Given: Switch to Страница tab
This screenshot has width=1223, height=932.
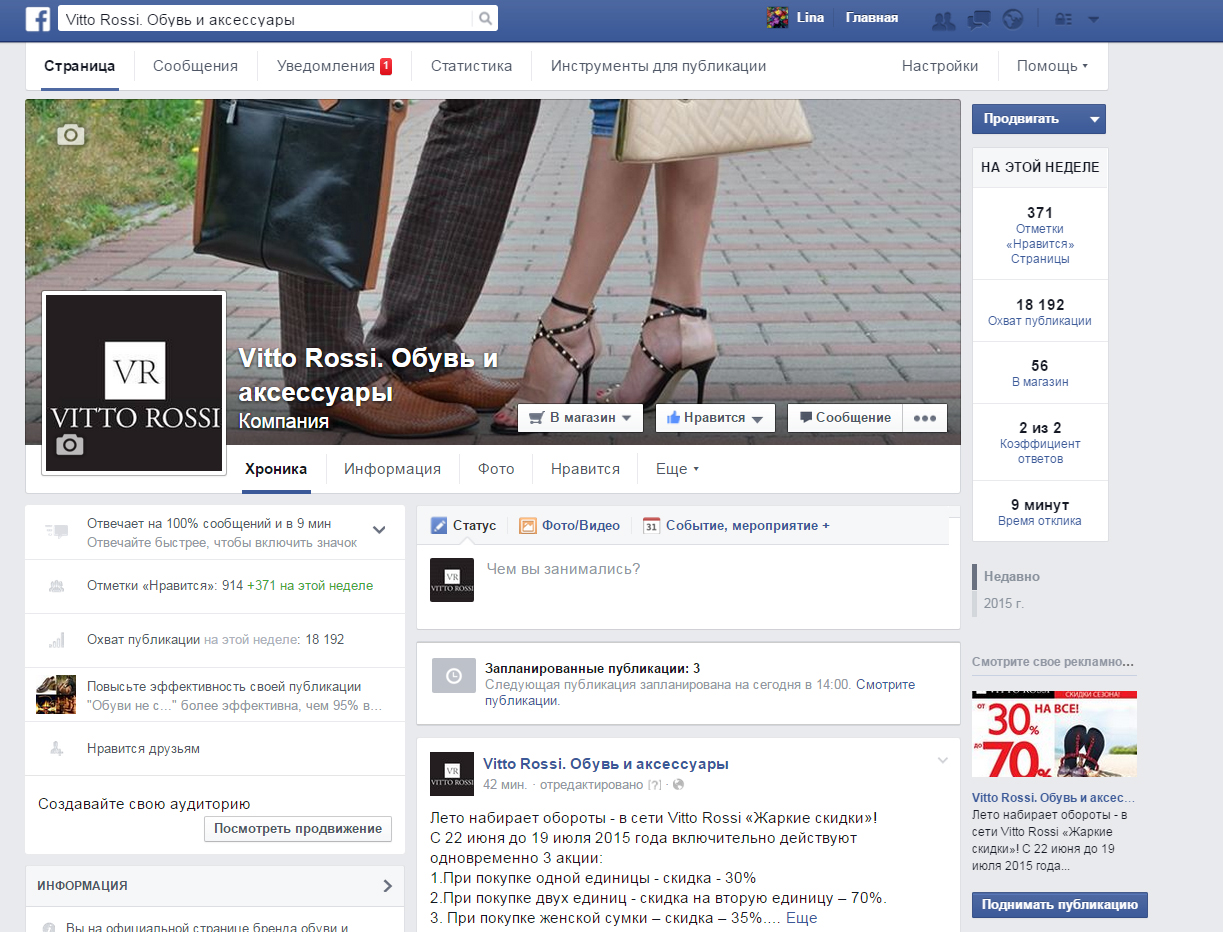Looking at the screenshot, I should click(x=79, y=66).
